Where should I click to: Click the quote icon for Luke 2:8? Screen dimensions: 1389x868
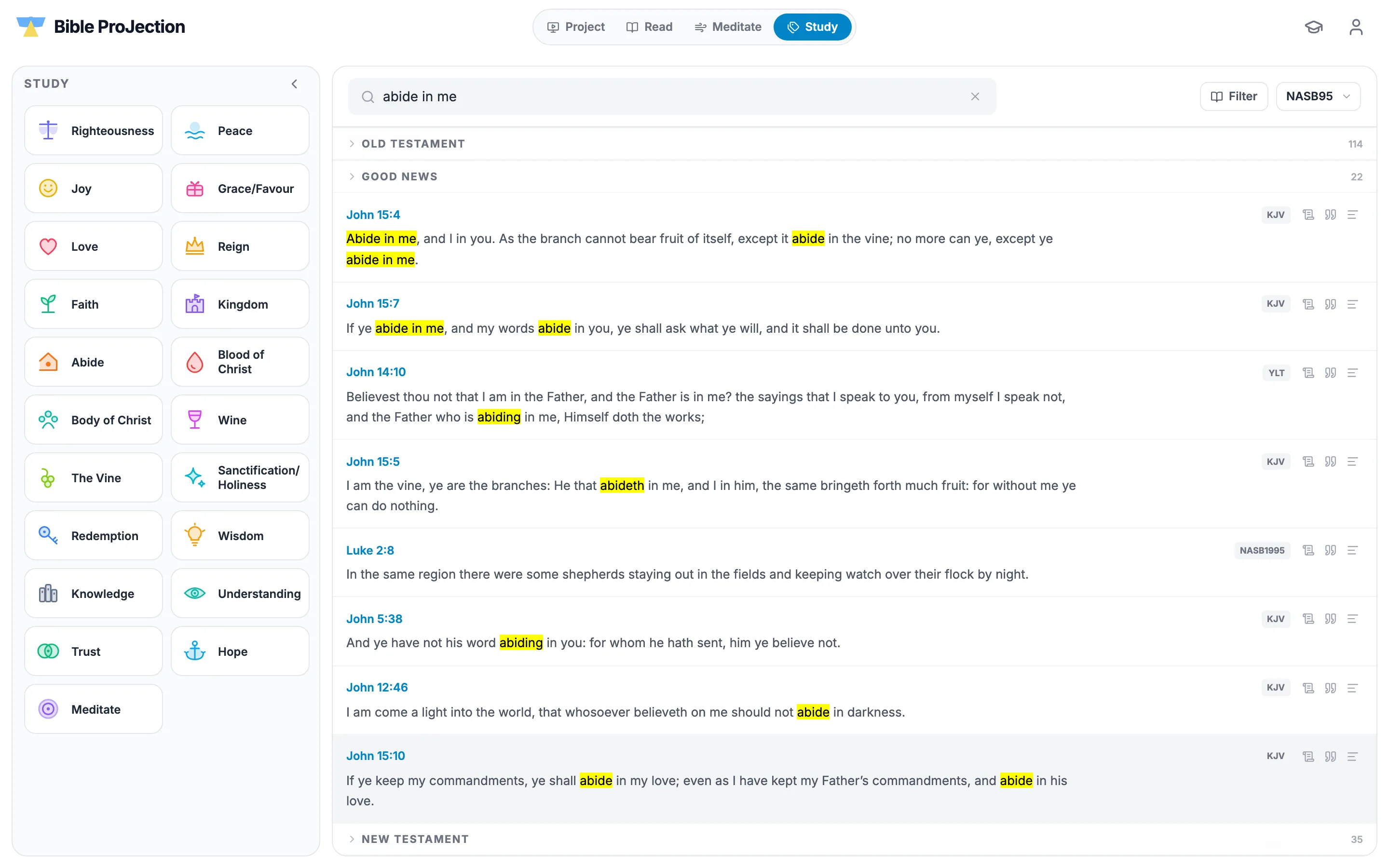click(x=1331, y=550)
